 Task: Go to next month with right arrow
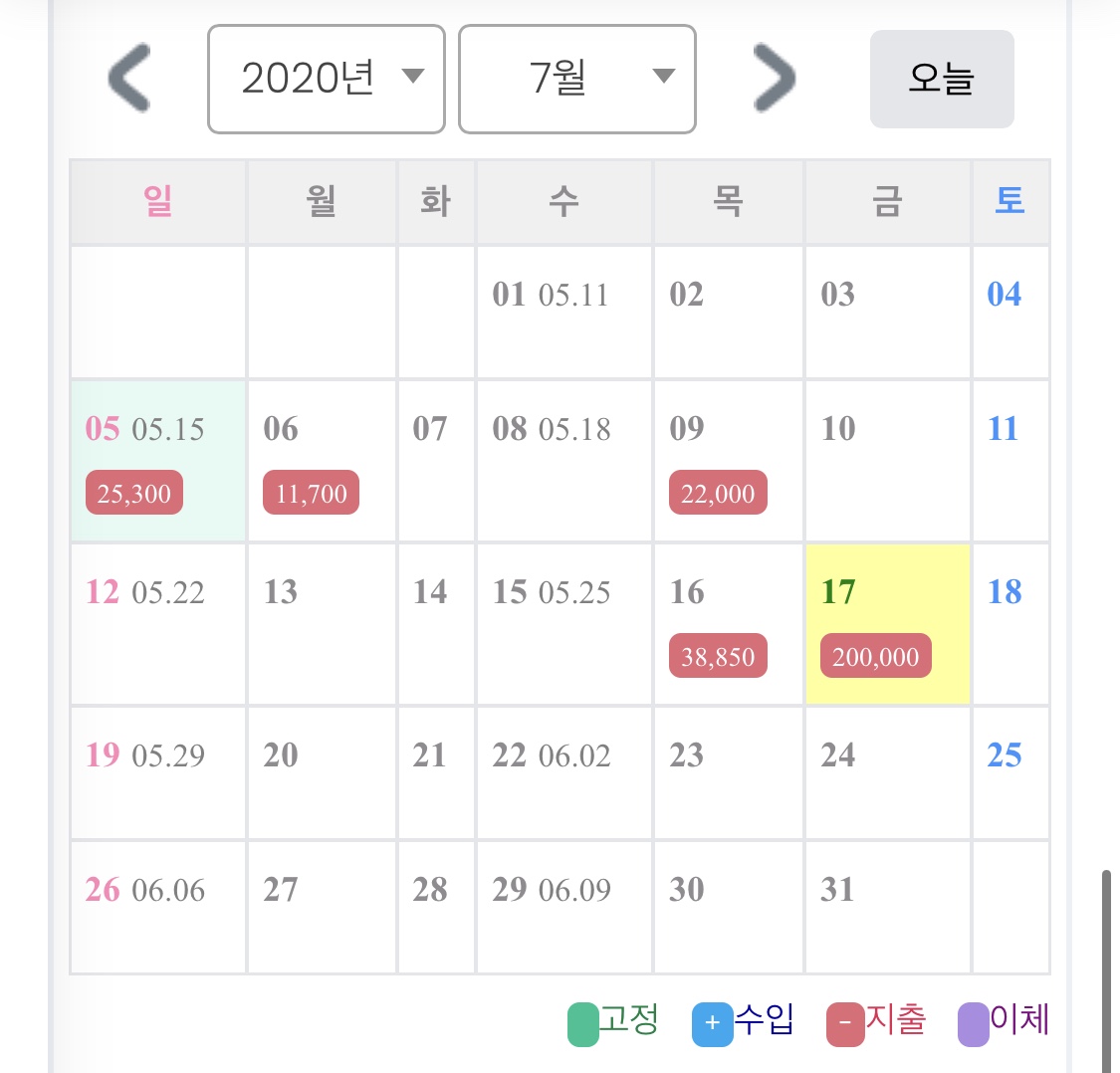pyautogui.click(x=775, y=78)
